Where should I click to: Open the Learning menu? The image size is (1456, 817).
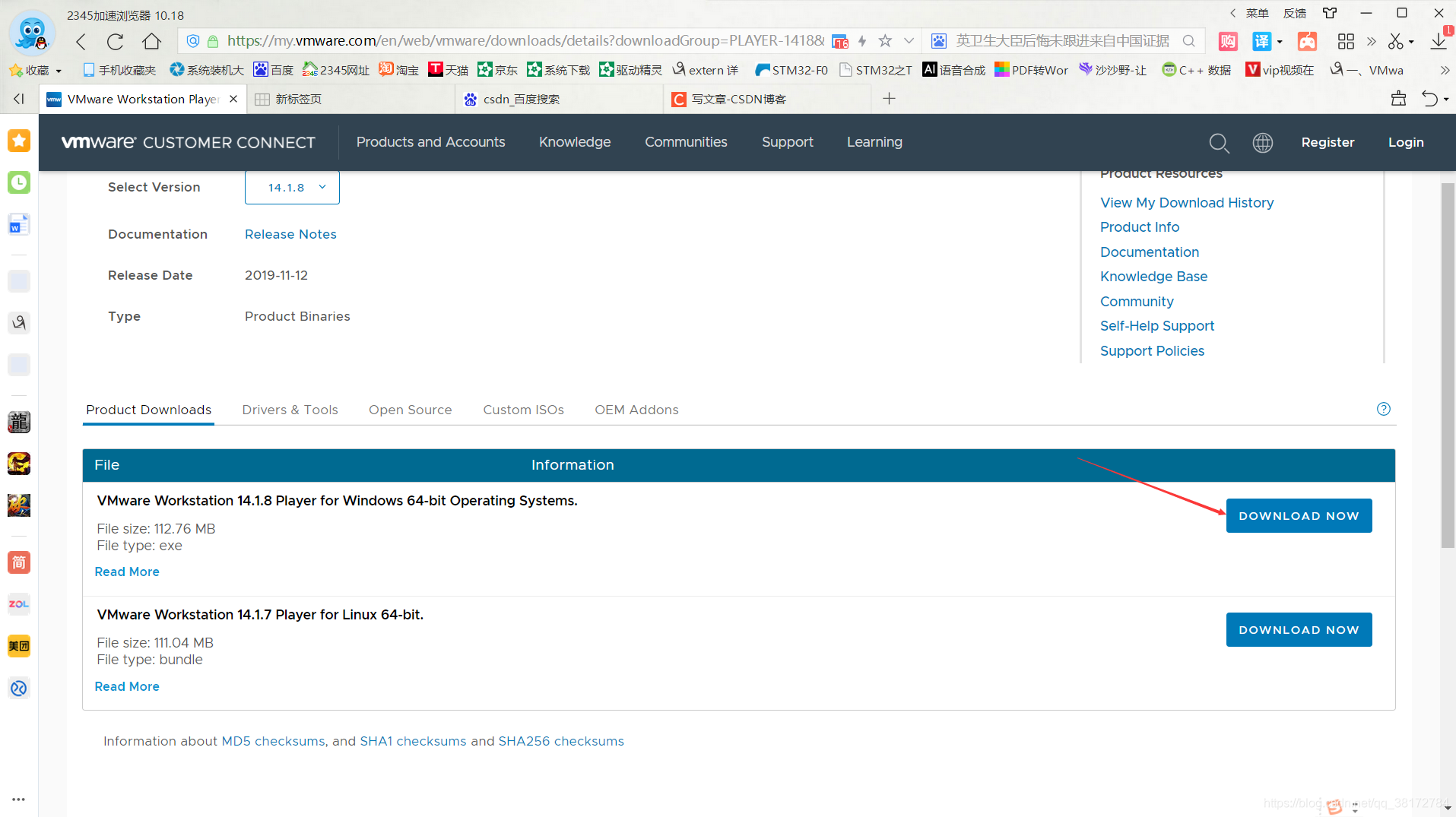[874, 142]
